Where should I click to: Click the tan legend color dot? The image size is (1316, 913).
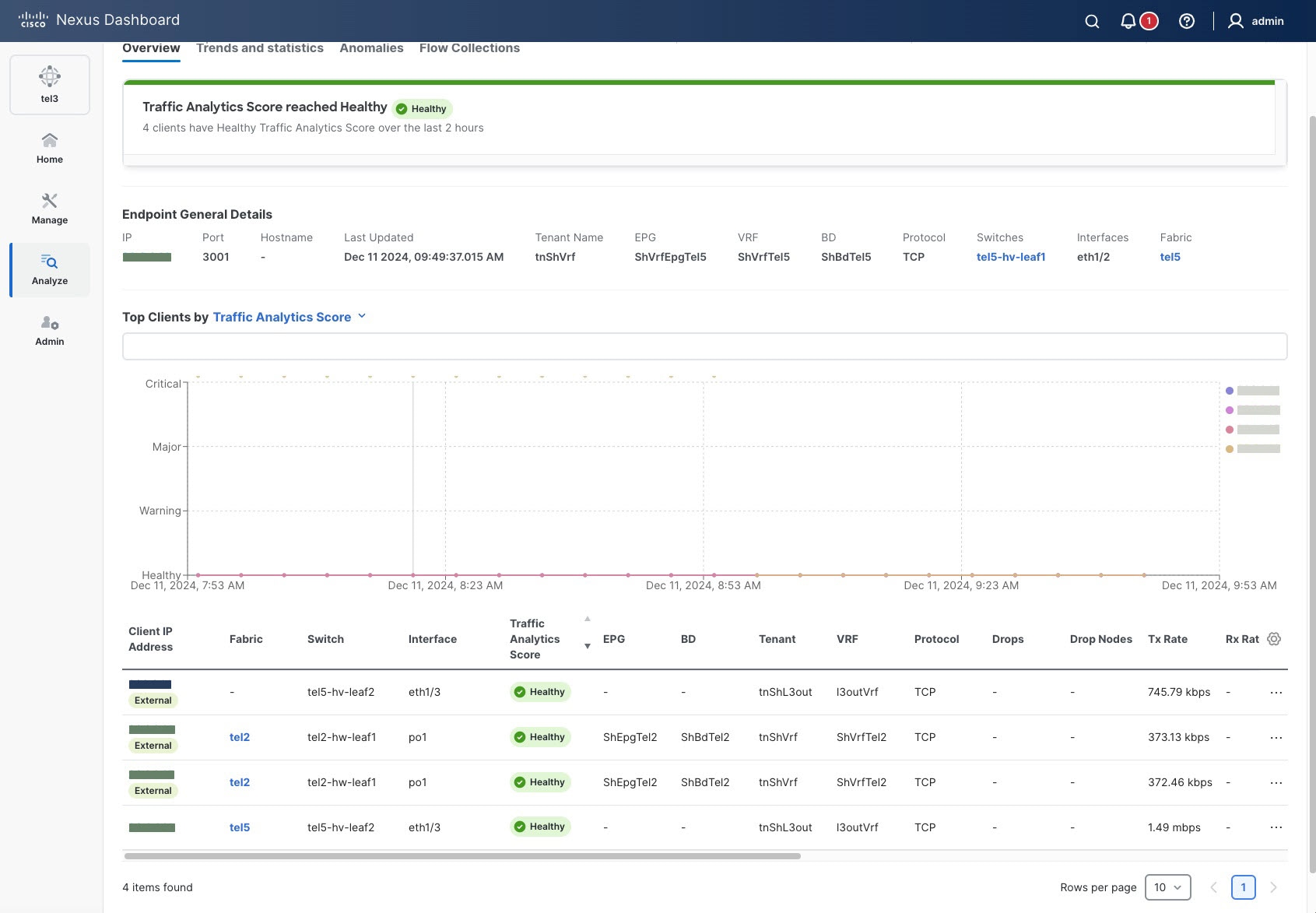1230,449
